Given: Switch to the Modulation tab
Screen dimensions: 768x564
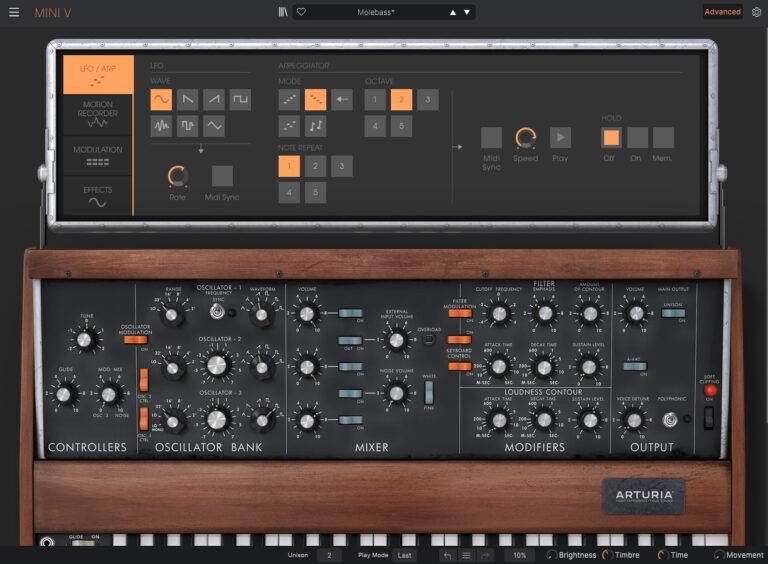Looking at the screenshot, I should click(x=98, y=155).
